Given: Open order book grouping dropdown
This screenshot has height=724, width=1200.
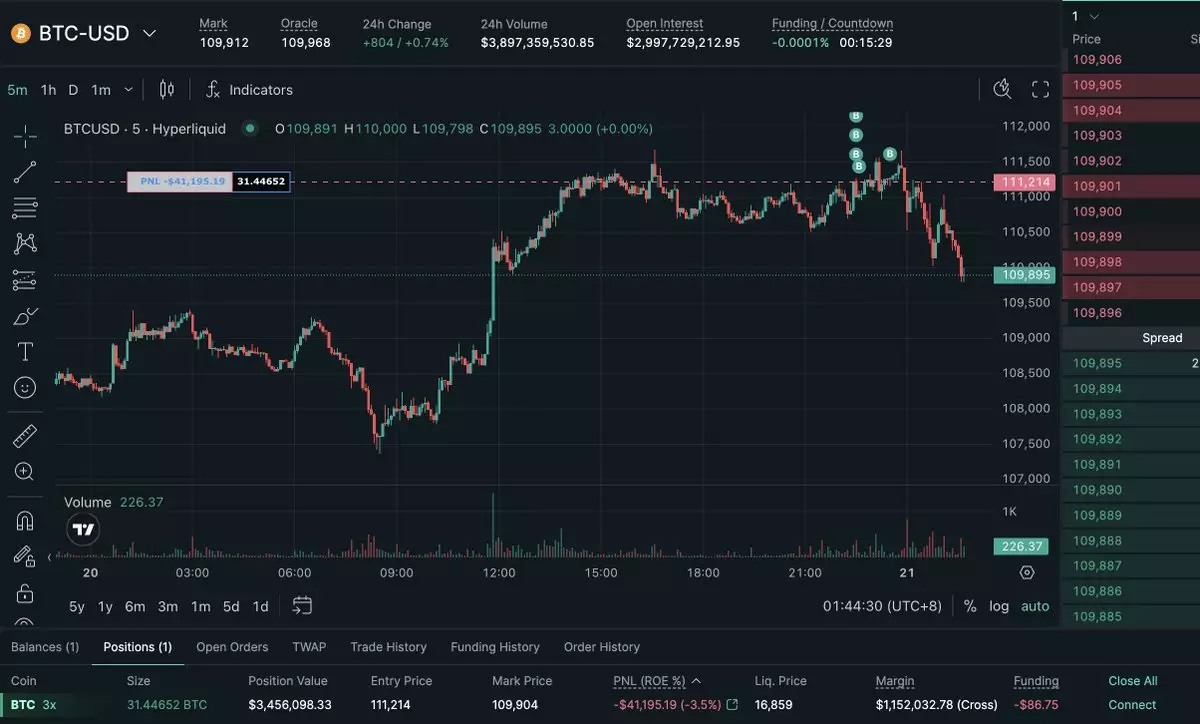Looking at the screenshot, I should point(1086,16).
